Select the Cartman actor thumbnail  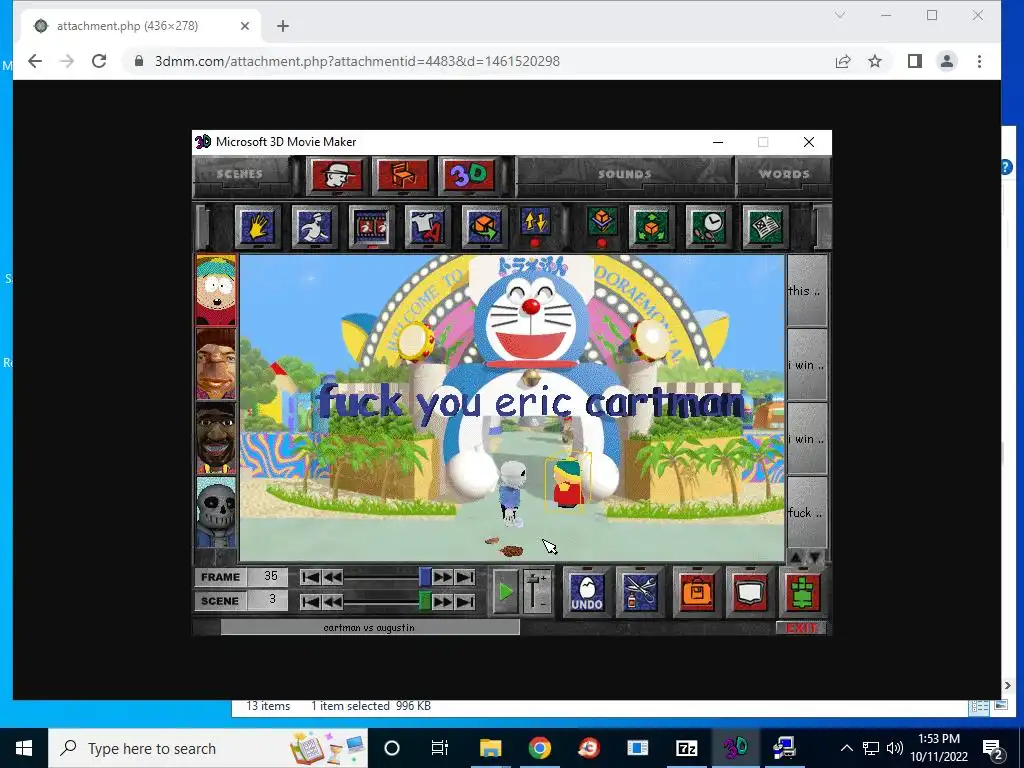pos(216,290)
